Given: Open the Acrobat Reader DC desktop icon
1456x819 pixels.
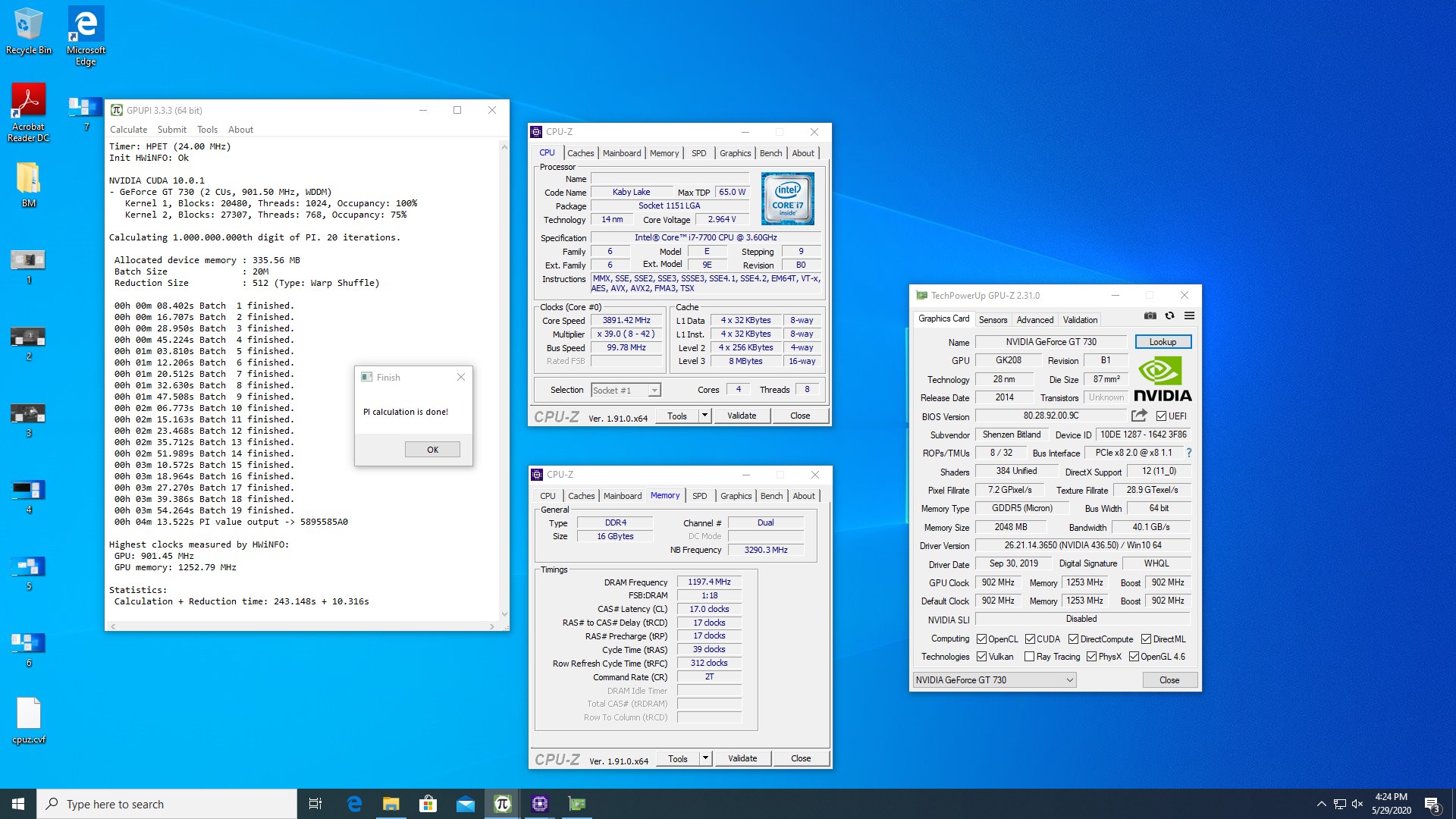Looking at the screenshot, I should 29,112.
